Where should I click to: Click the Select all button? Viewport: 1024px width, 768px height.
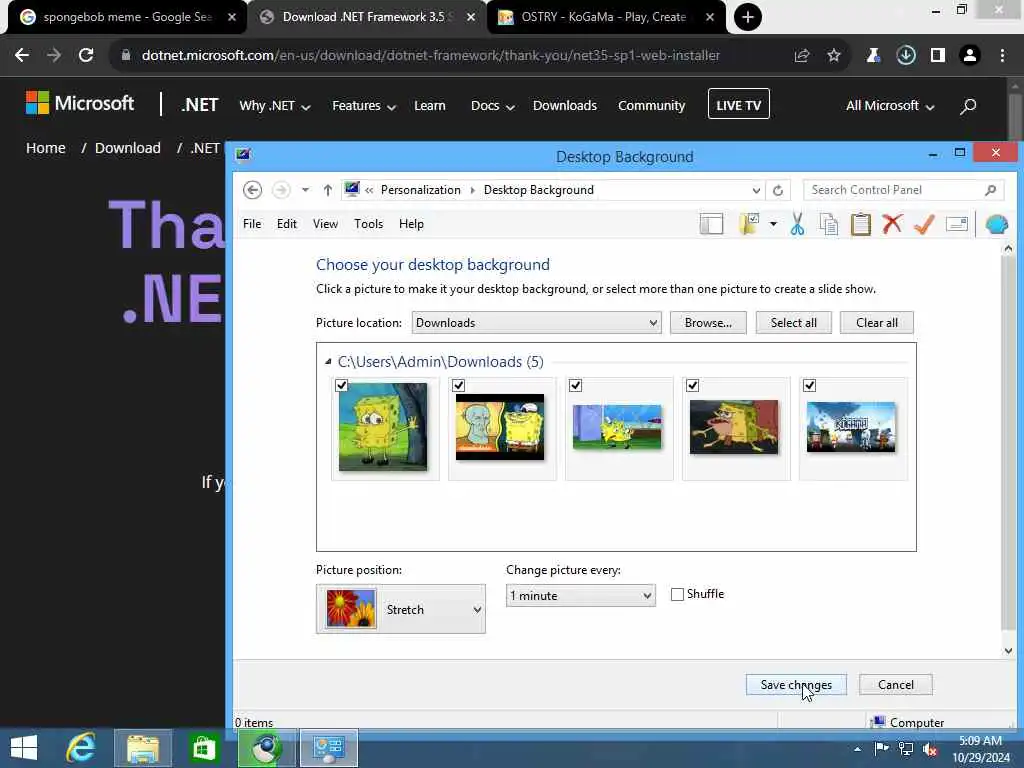click(793, 323)
